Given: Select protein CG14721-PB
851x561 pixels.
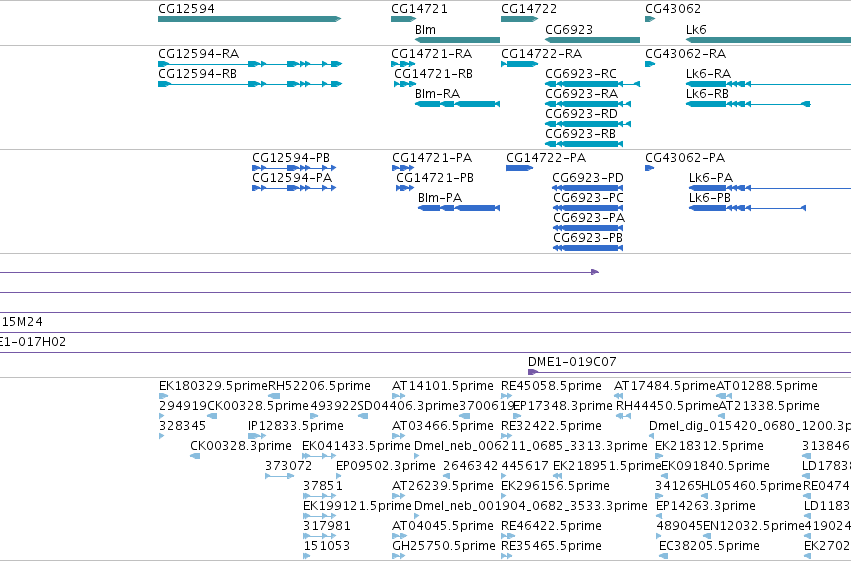Looking at the screenshot, I should pyautogui.click(x=405, y=188).
